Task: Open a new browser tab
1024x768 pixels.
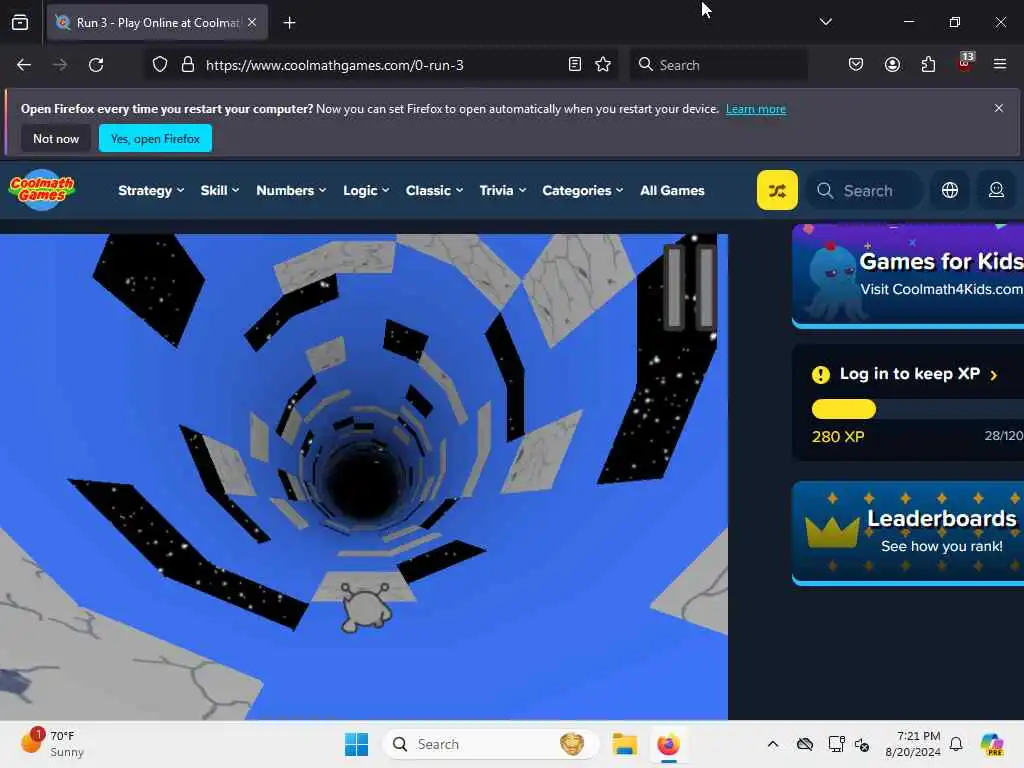Action: click(x=289, y=23)
